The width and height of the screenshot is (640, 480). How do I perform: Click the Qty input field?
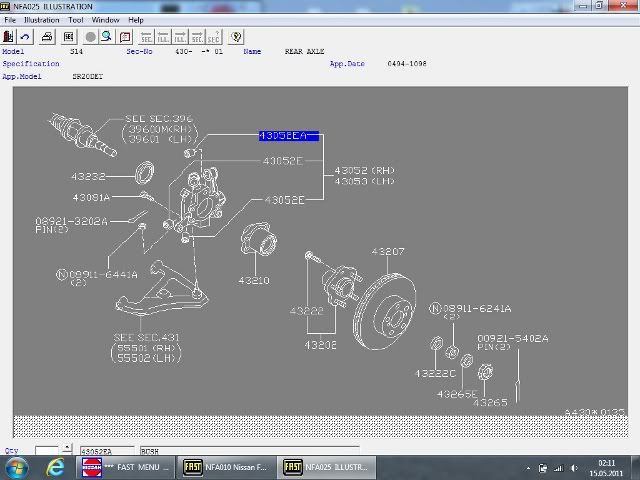tap(47, 451)
